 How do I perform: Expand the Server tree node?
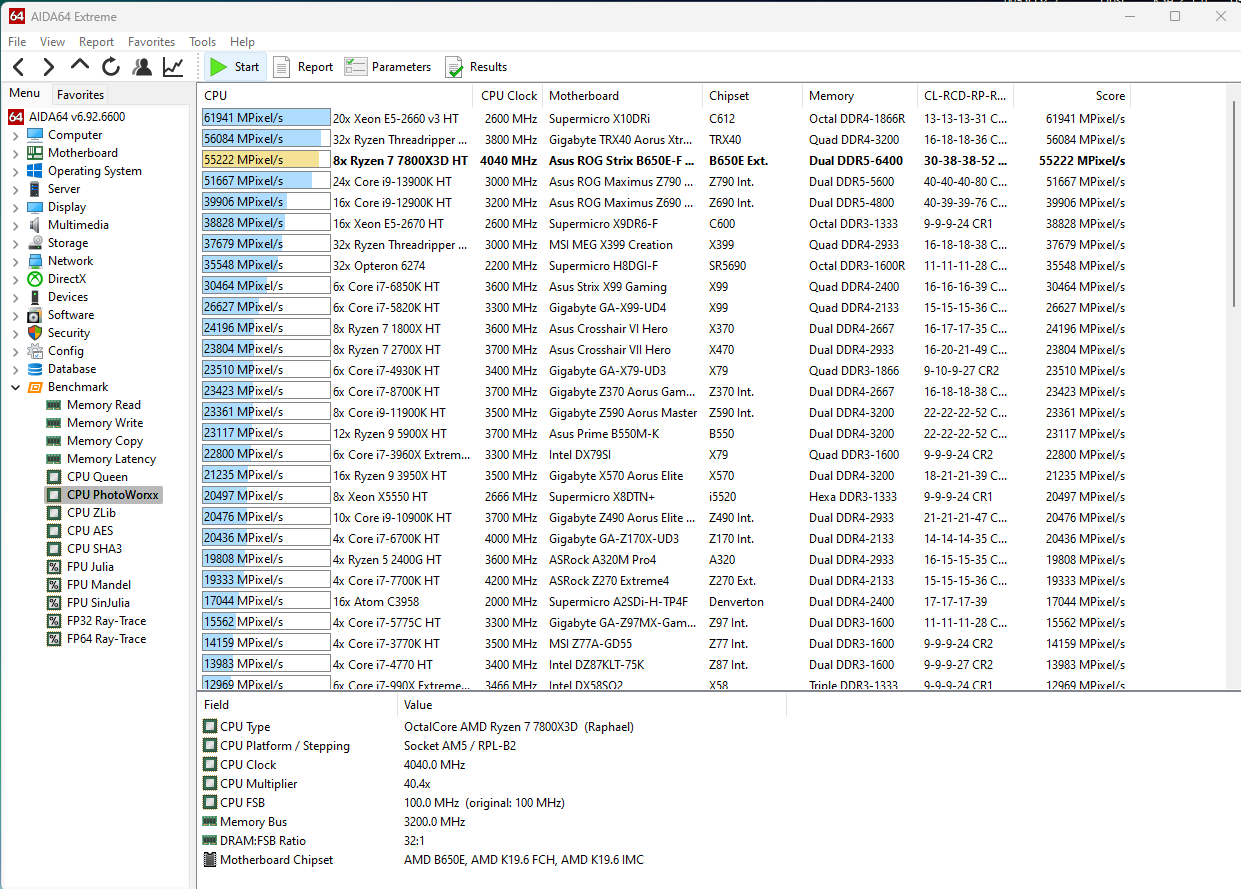15,189
